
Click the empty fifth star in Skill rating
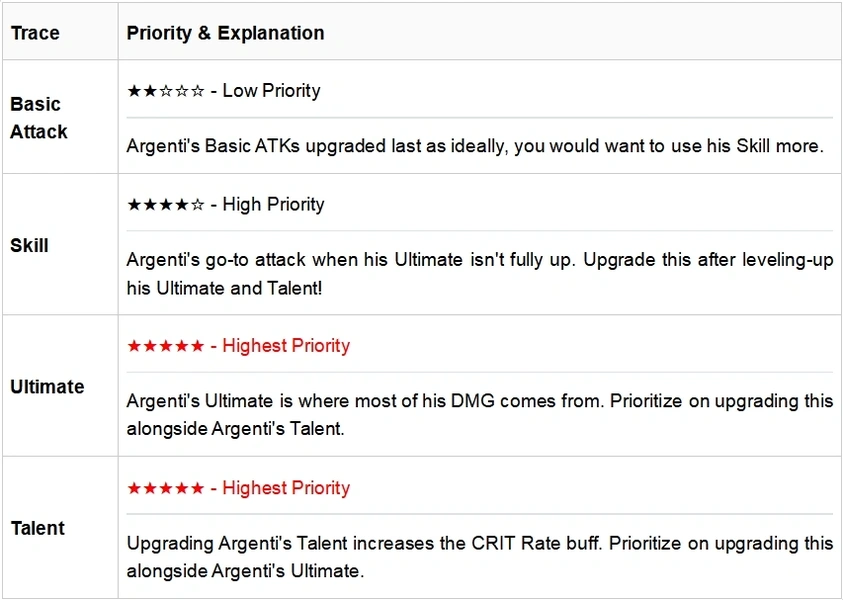coord(198,204)
